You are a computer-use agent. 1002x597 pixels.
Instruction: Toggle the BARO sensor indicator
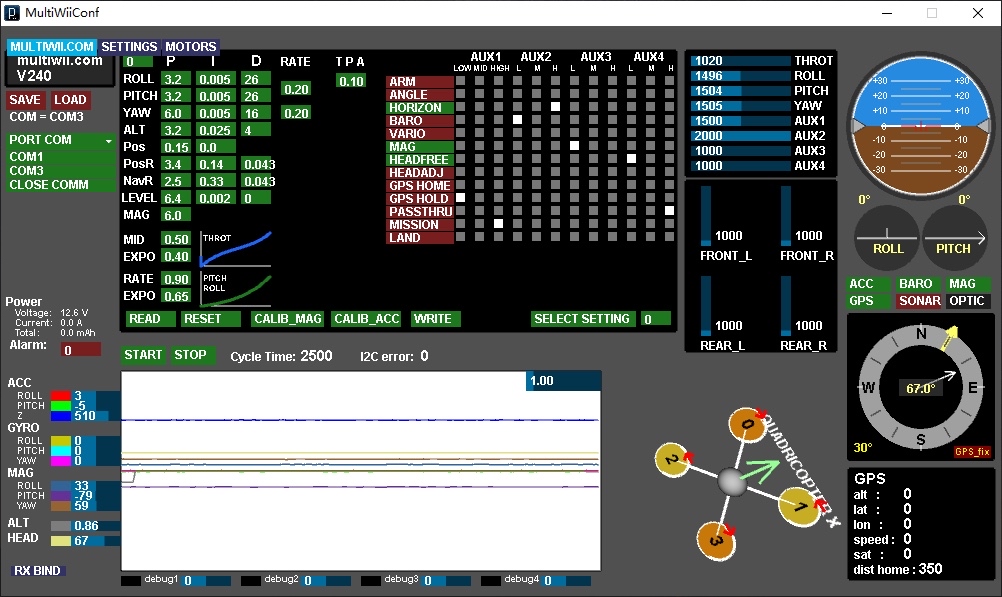[x=918, y=284]
